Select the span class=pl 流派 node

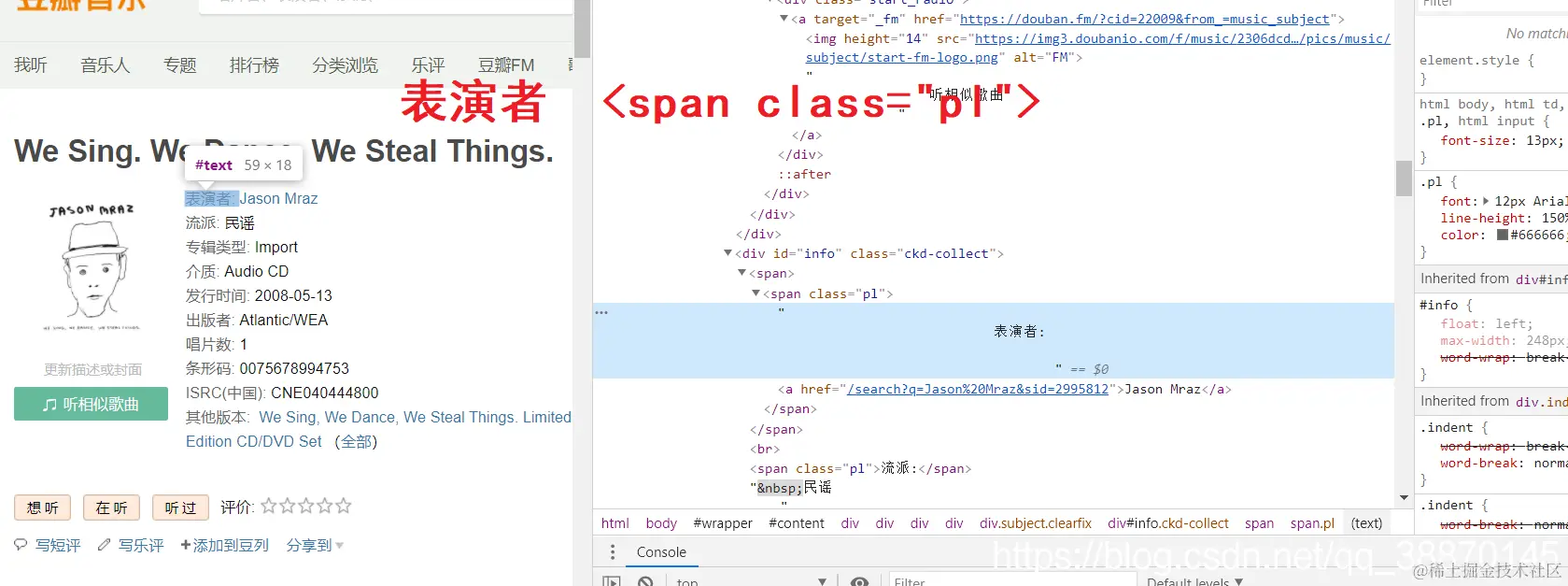click(x=860, y=468)
